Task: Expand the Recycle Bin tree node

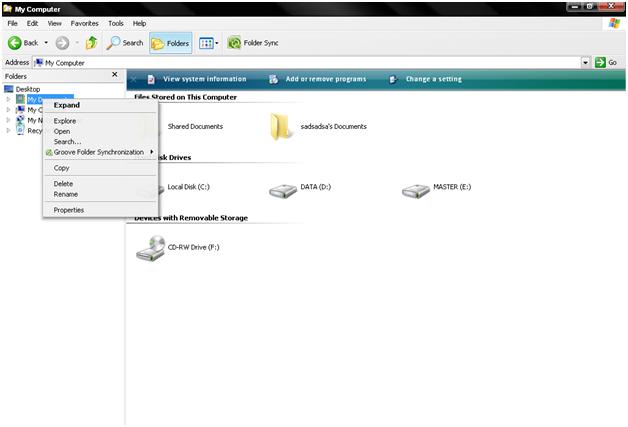Action: click(x=8, y=130)
